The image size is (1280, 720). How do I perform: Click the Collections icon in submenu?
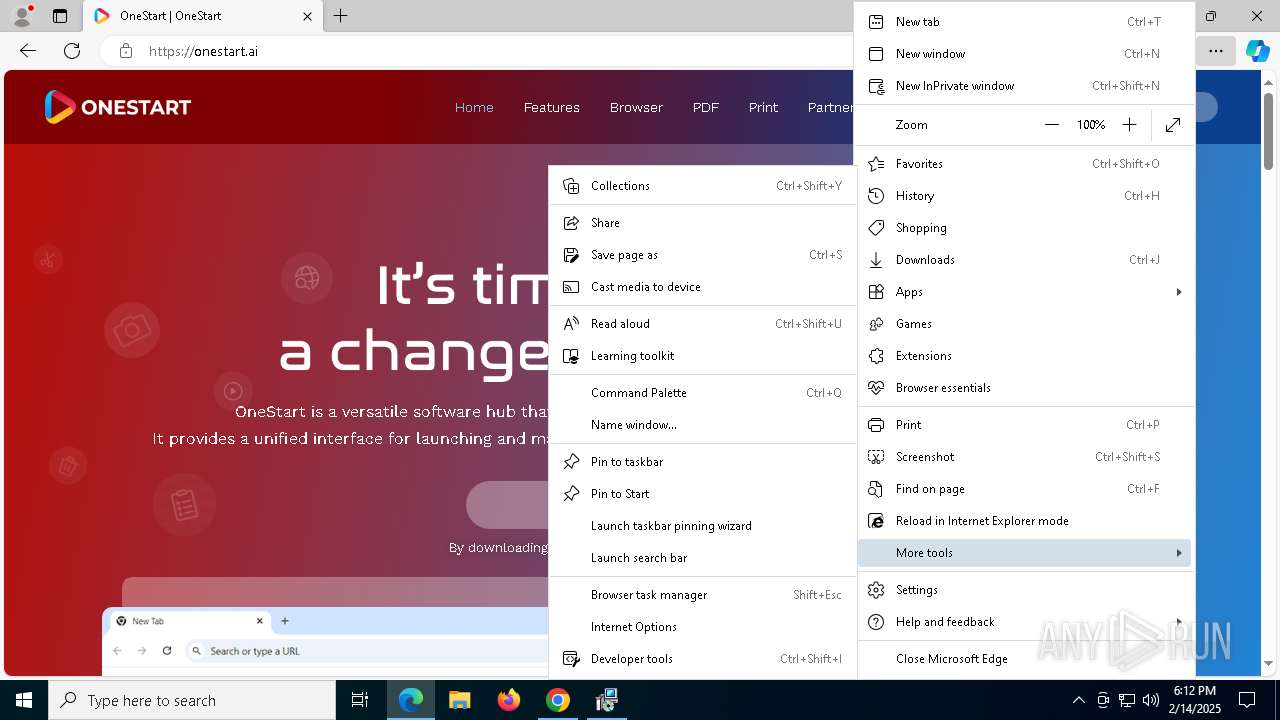571,186
